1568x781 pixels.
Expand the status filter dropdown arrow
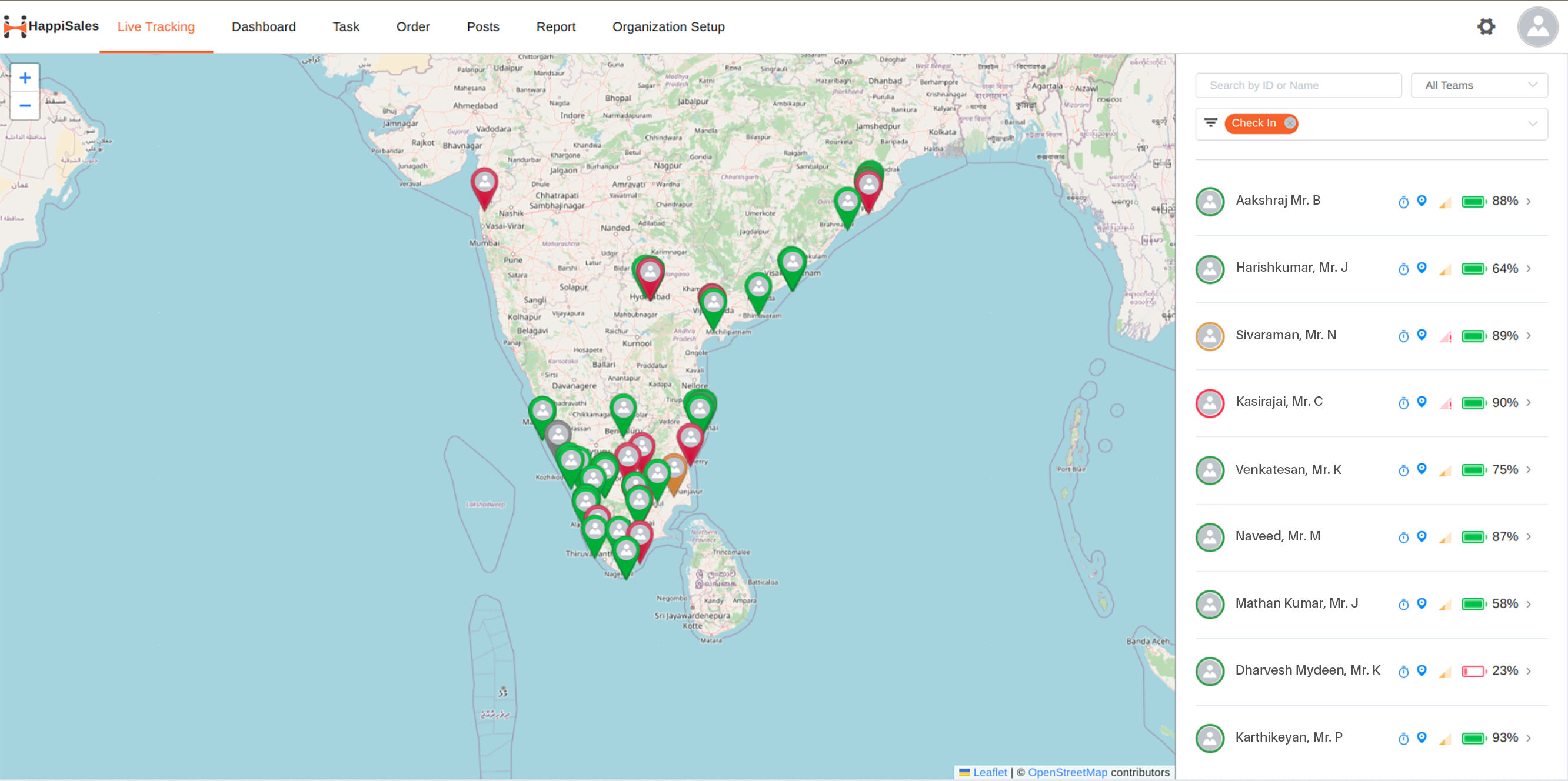click(x=1532, y=124)
